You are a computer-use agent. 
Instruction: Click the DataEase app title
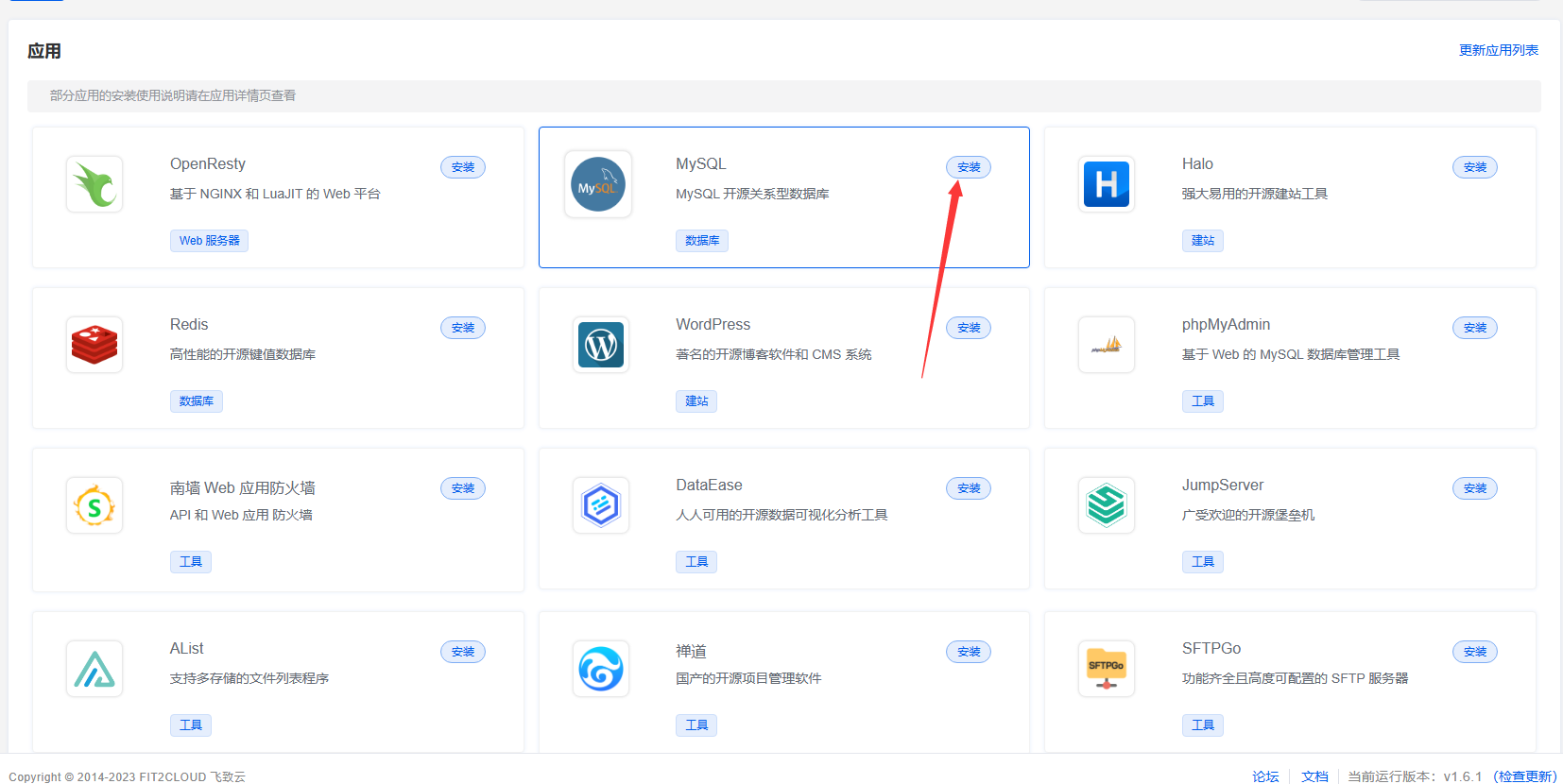709,486
